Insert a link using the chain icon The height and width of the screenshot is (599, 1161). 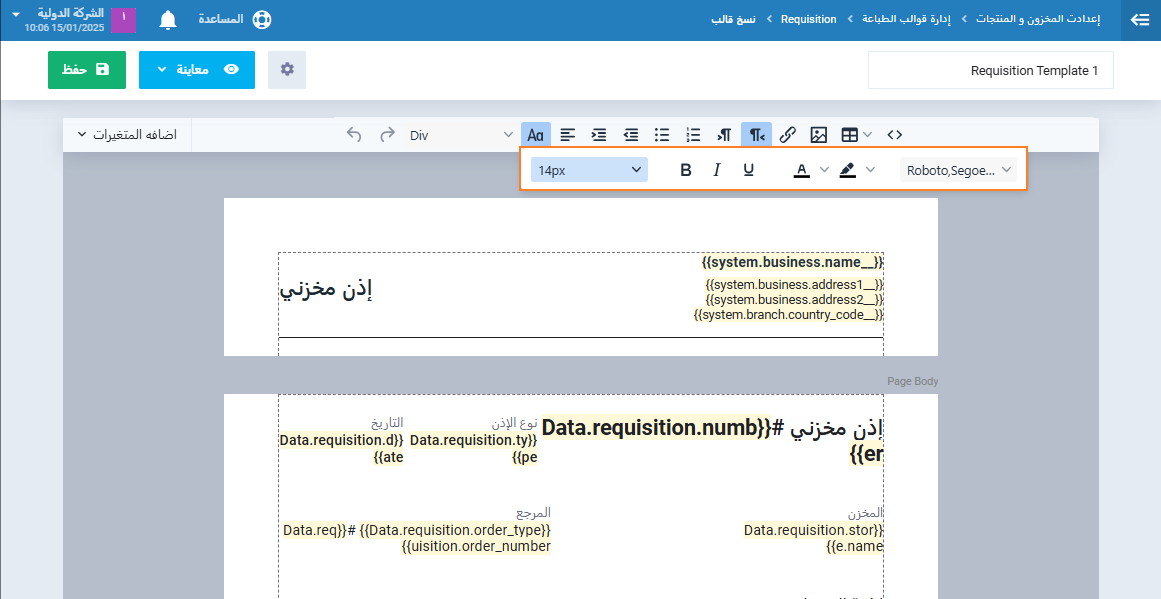tap(787, 135)
